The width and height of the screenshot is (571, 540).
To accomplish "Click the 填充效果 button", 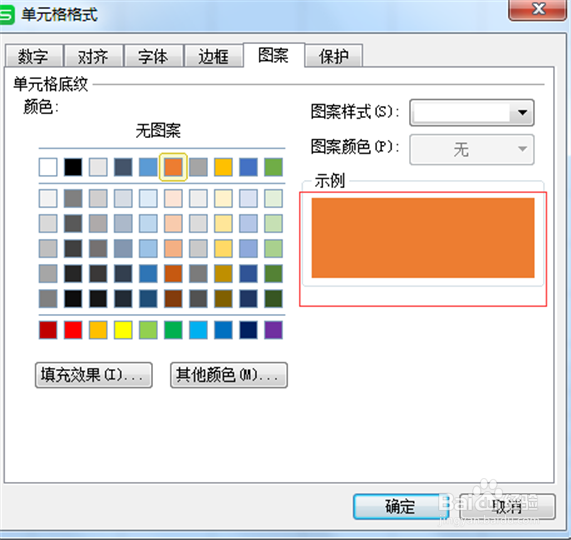I will [94, 375].
